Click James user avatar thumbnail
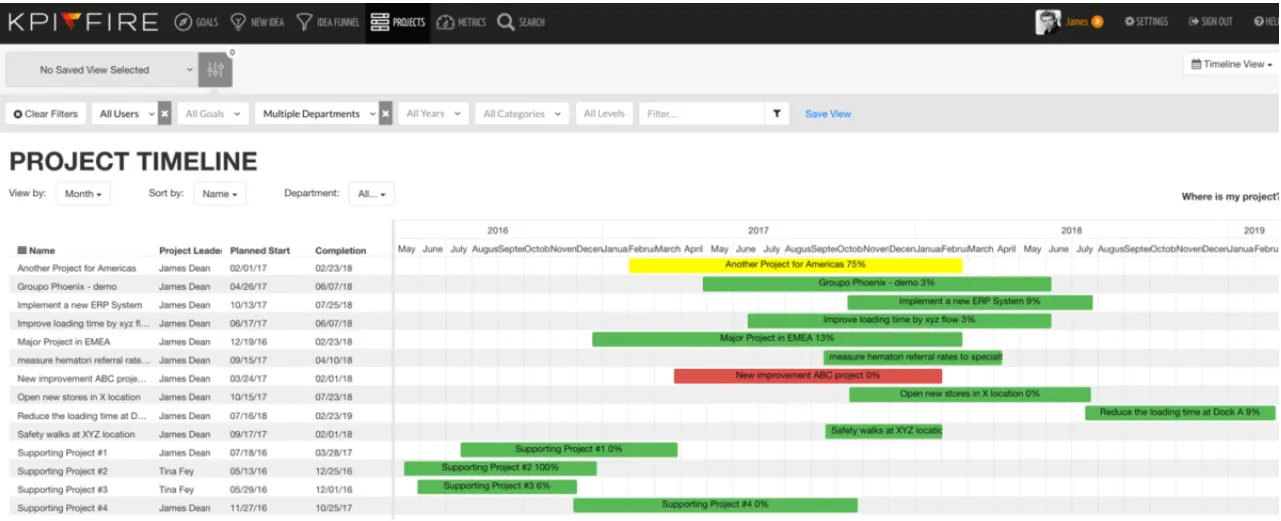 pos(1048,22)
